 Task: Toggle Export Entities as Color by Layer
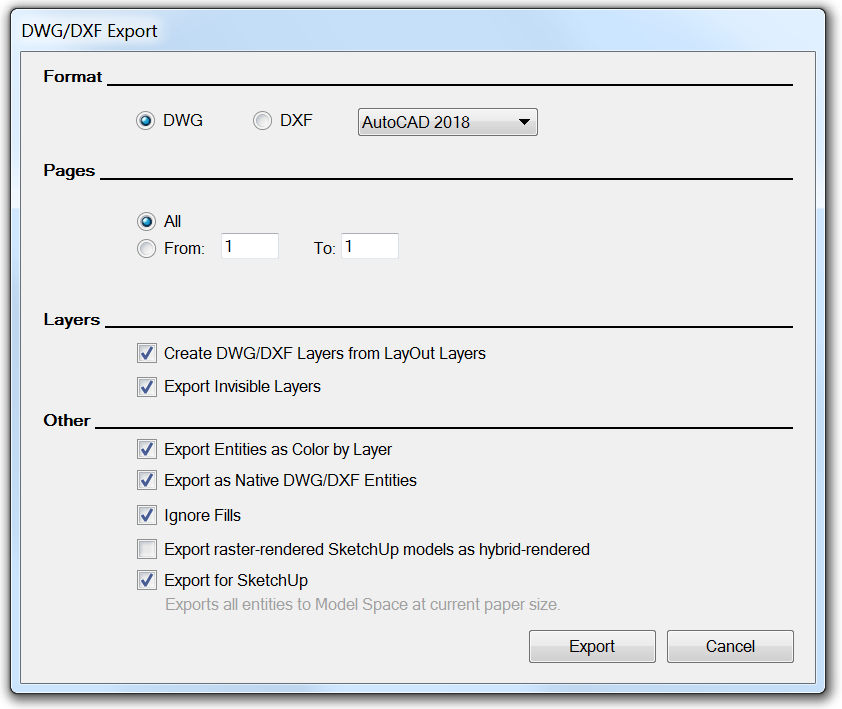[x=148, y=450]
